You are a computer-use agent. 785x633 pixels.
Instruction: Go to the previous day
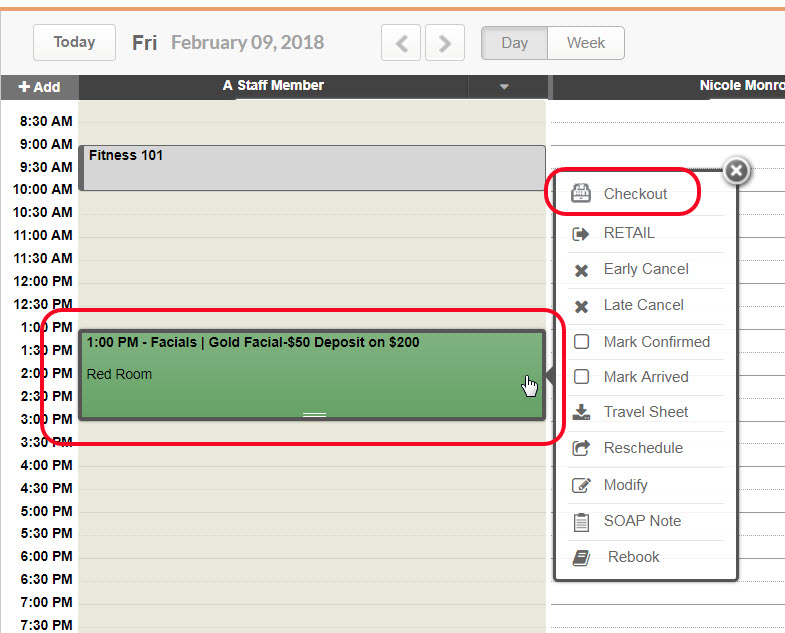pos(401,43)
